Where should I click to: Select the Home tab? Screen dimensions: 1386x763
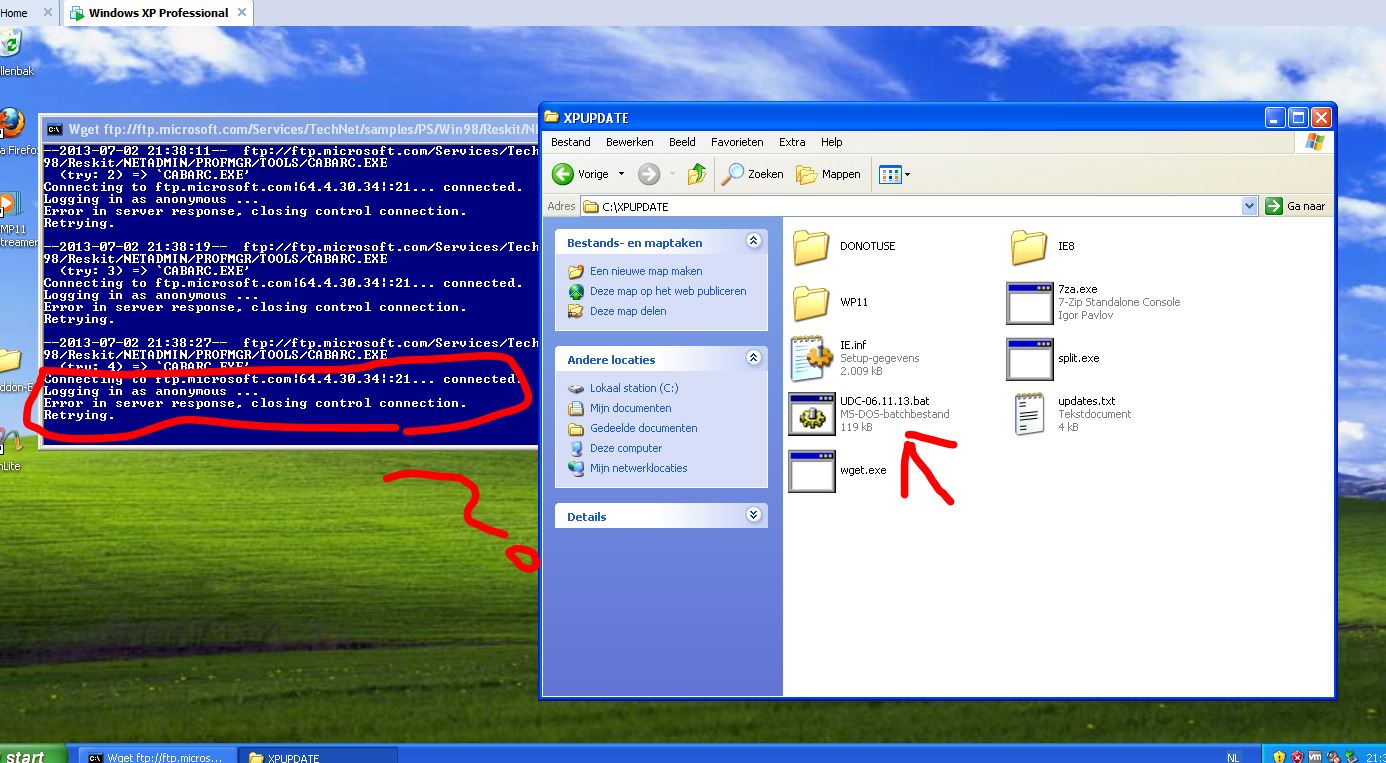14,13
